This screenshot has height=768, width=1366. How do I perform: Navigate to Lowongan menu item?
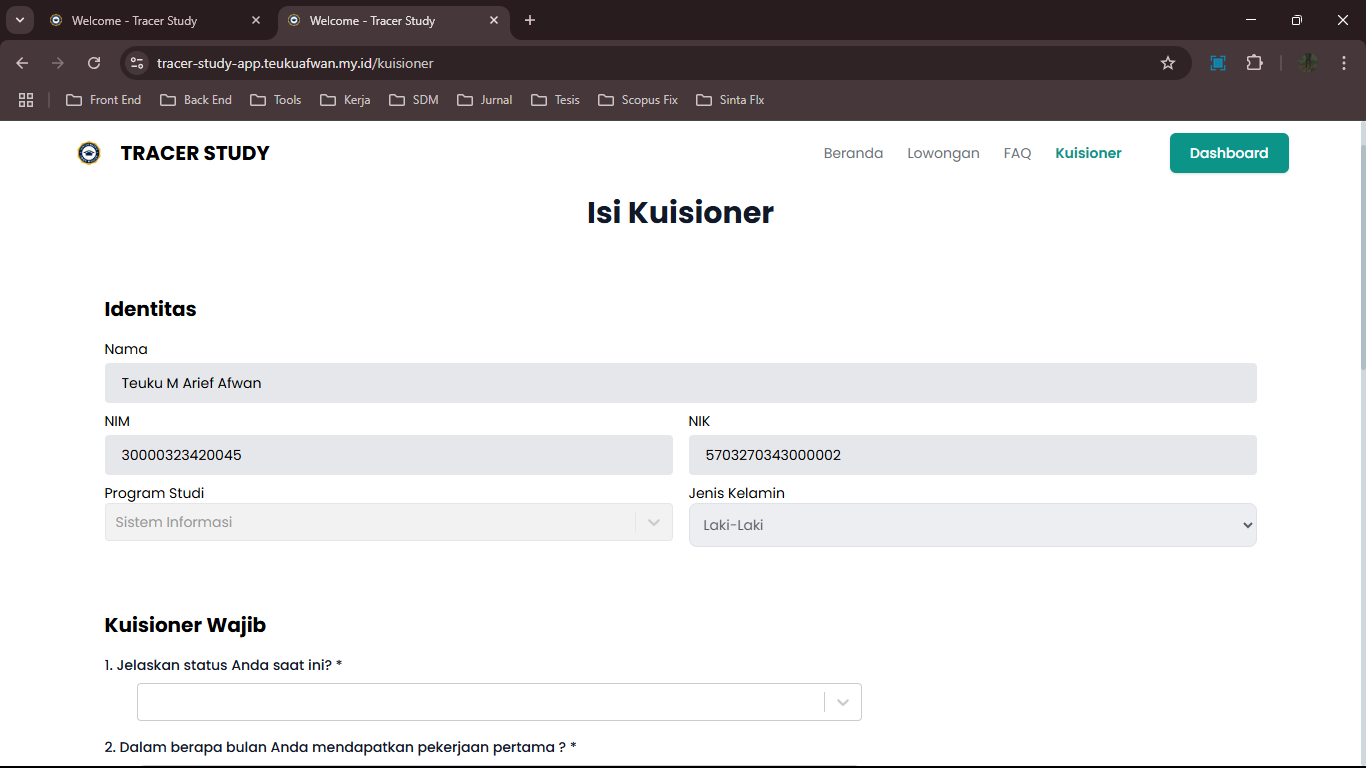point(943,153)
